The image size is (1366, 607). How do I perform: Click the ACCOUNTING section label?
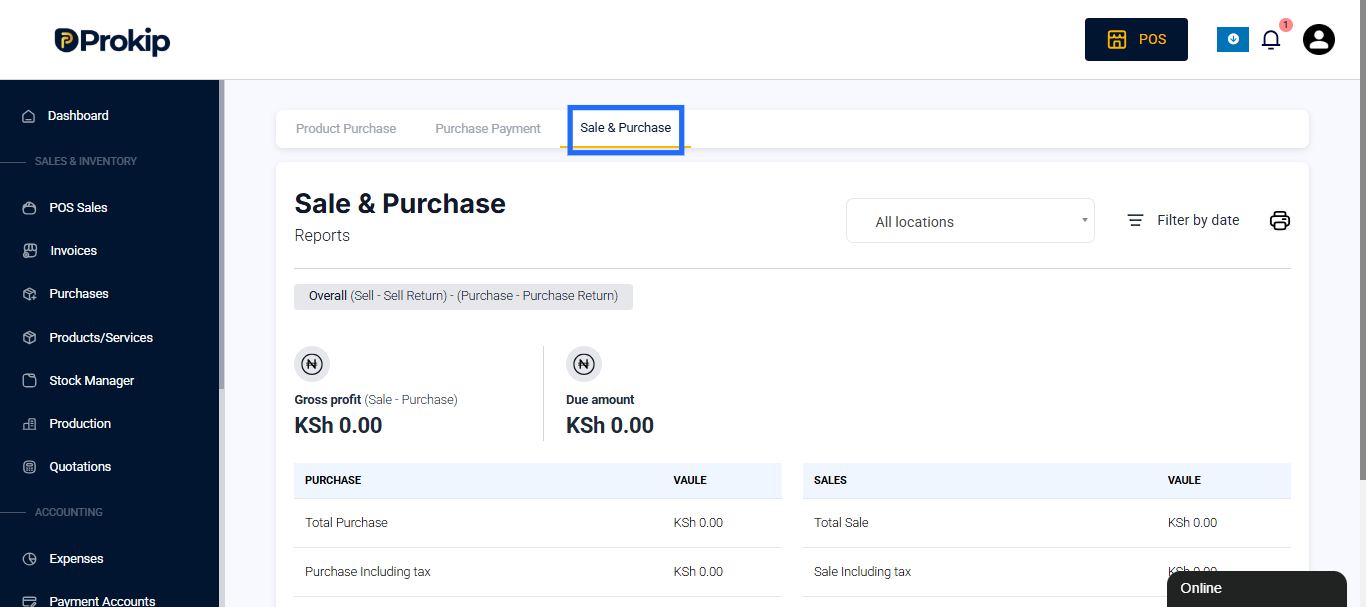[69, 512]
